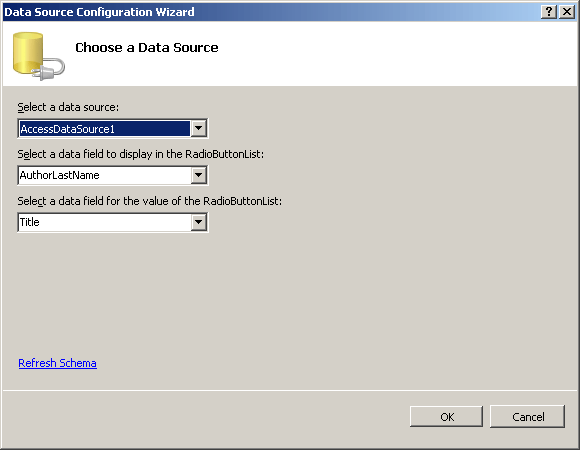Open the AuthorLastName dropdown arrow
Viewport: 580px width, 450px height.
point(199,175)
